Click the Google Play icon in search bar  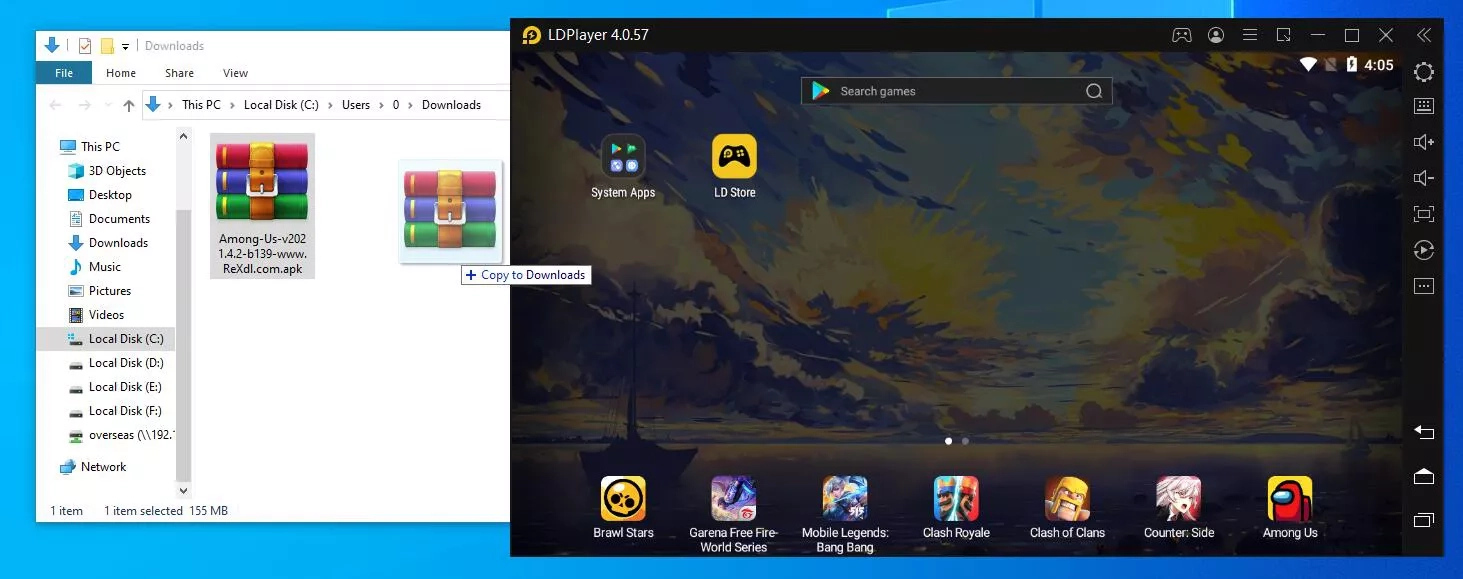pyautogui.click(x=821, y=91)
